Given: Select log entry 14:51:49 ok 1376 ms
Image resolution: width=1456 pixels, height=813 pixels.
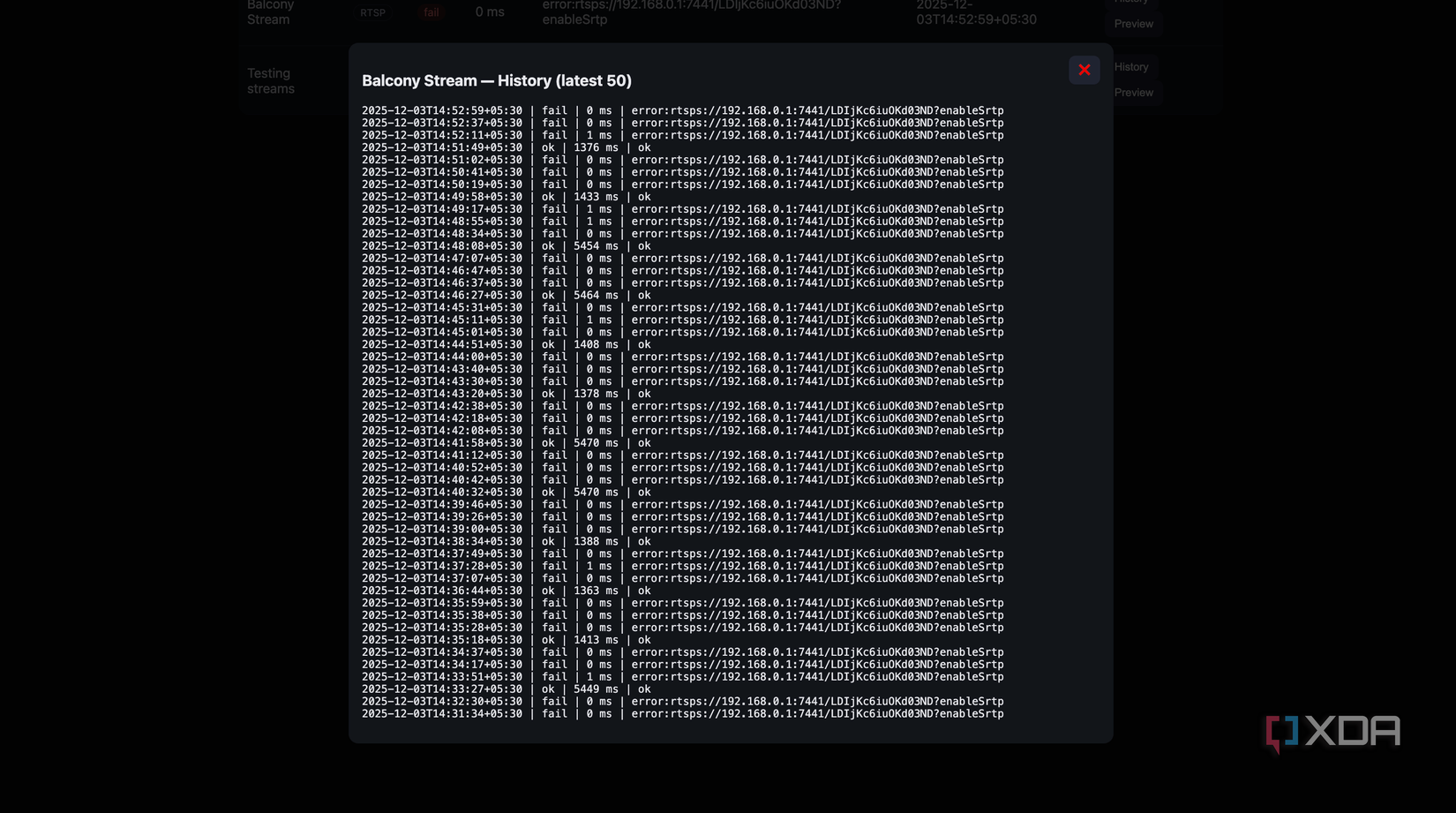Looking at the screenshot, I should [507, 147].
